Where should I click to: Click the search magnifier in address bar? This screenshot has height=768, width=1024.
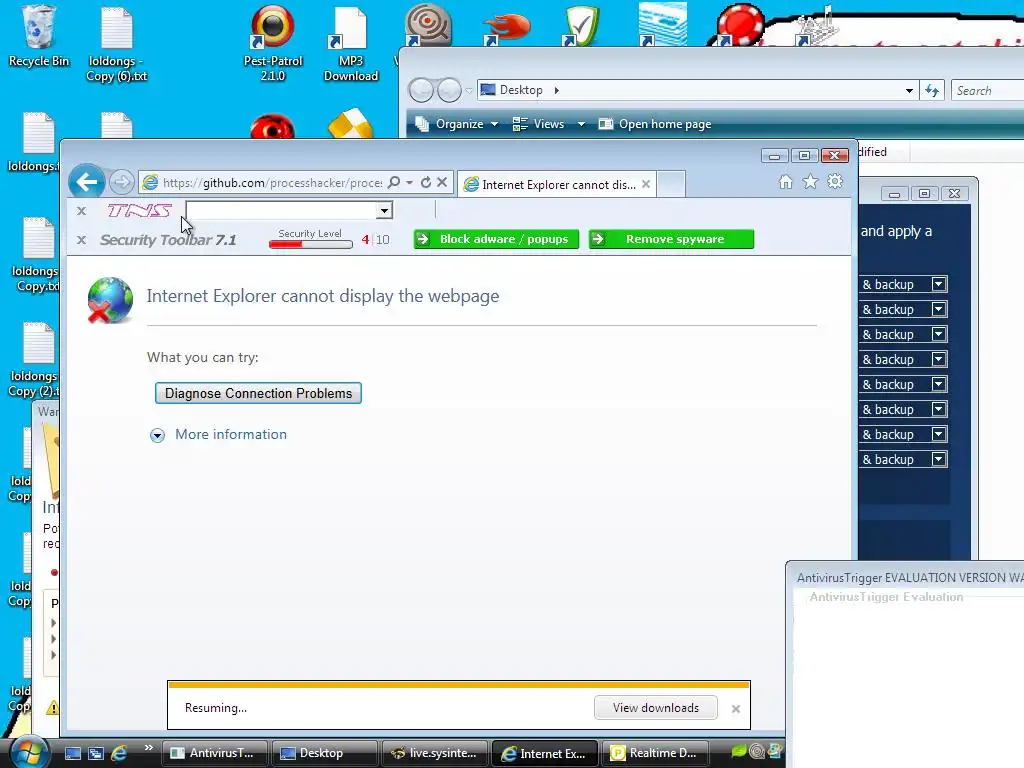(x=394, y=183)
